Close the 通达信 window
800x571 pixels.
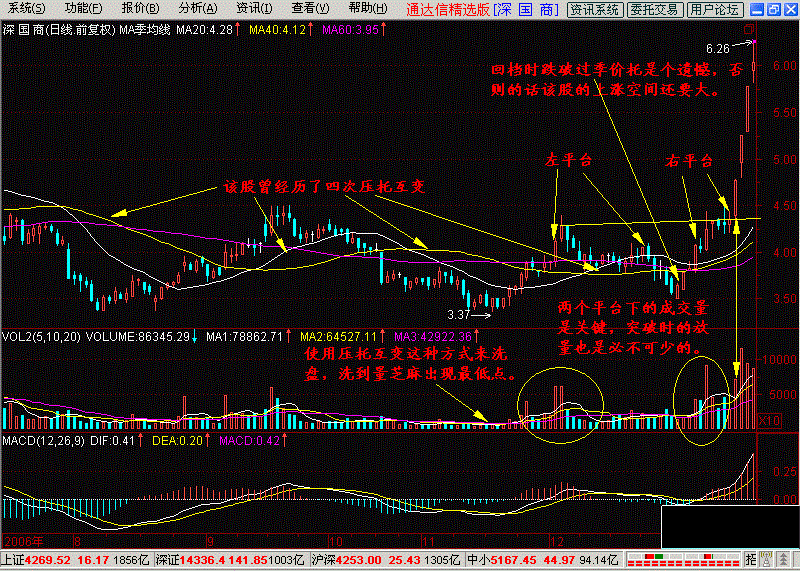pyautogui.click(x=790, y=9)
